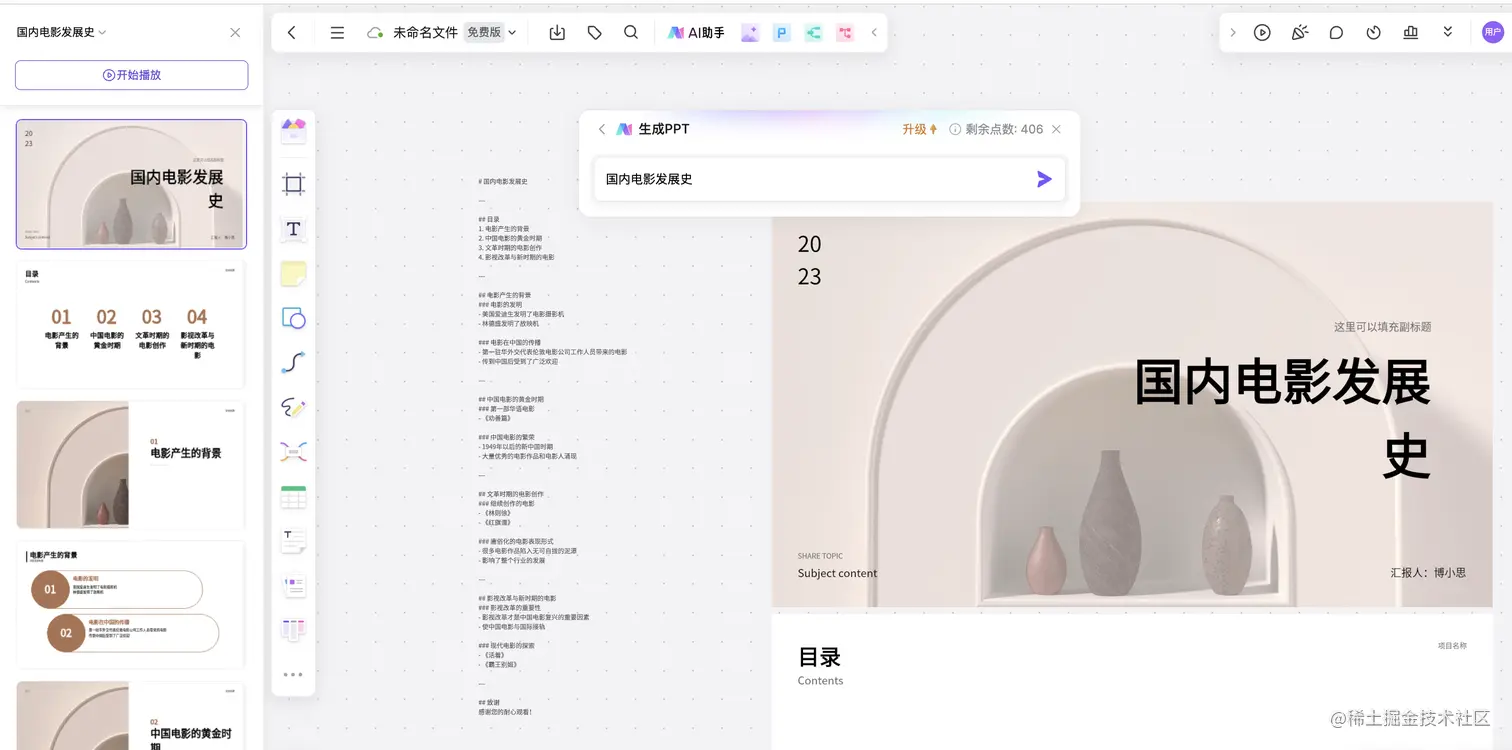Screen dimensions: 1512x750
Task: Select the shapes tool
Action: click(x=293, y=319)
